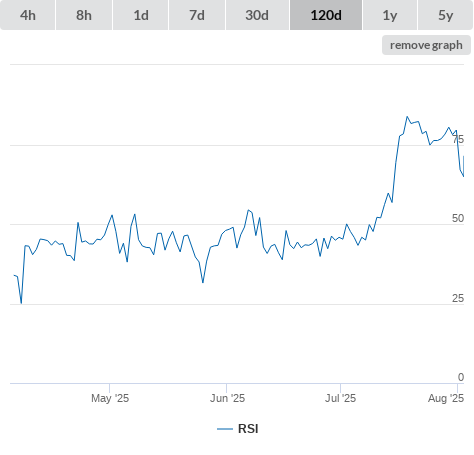Screen dimensions: 474x455
Task: Click the active 120d range tab
Action: point(326,15)
